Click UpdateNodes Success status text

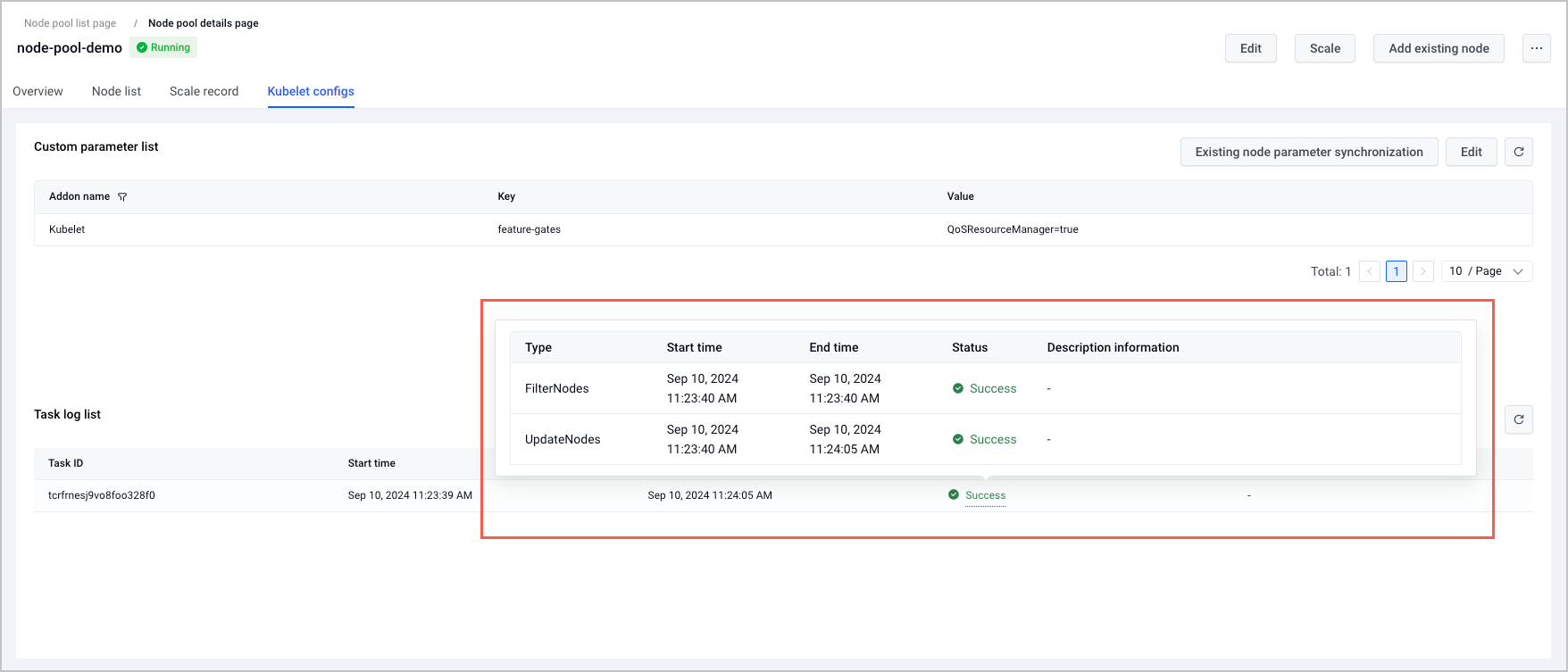pos(993,439)
